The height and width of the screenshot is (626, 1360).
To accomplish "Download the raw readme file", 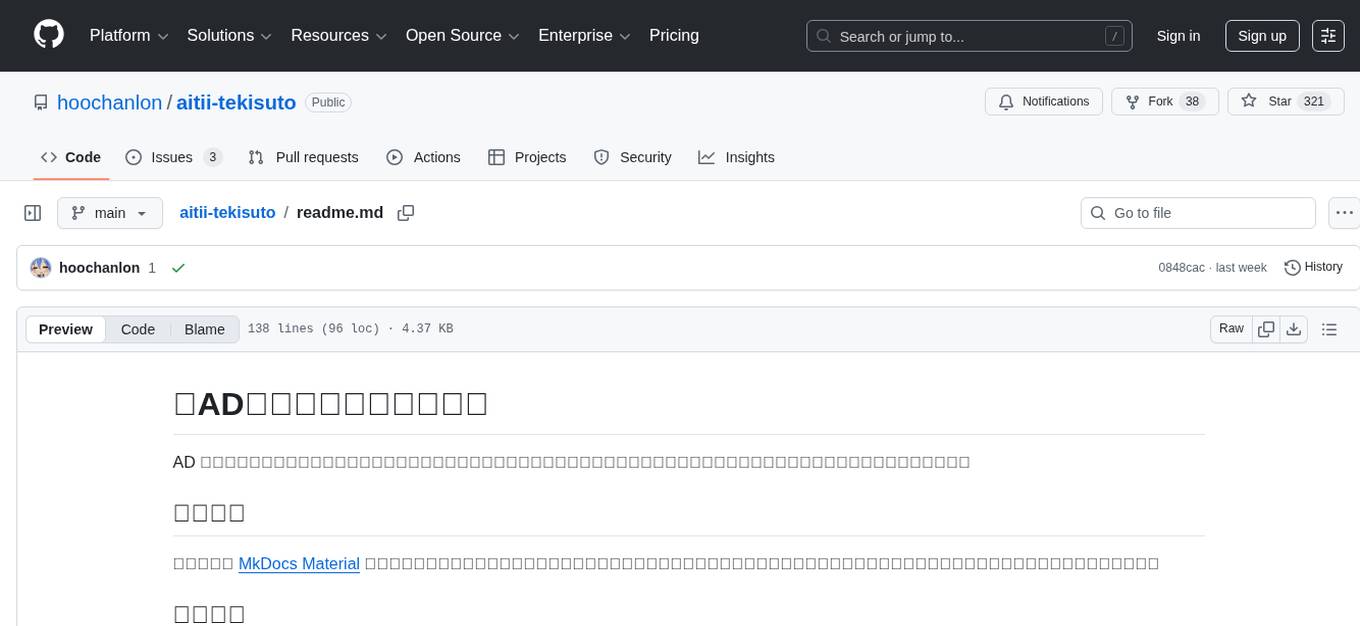I will coord(1294,329).
